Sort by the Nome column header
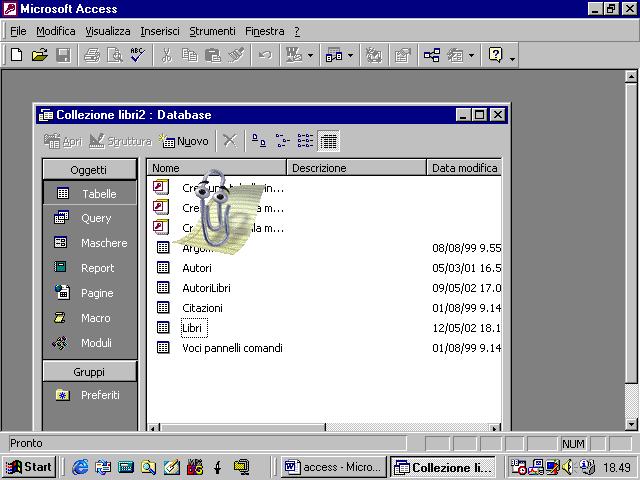The height and width of the screenshot is (480, 640). [x=216, y=168]
